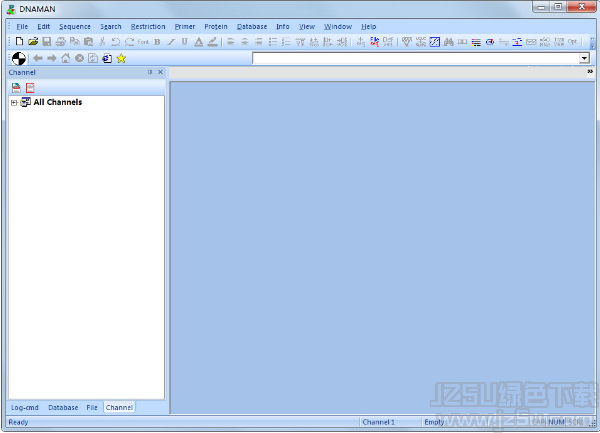The image size is (600, 433).
Task: Pick the highlight color pen icon
Action: 212,42
